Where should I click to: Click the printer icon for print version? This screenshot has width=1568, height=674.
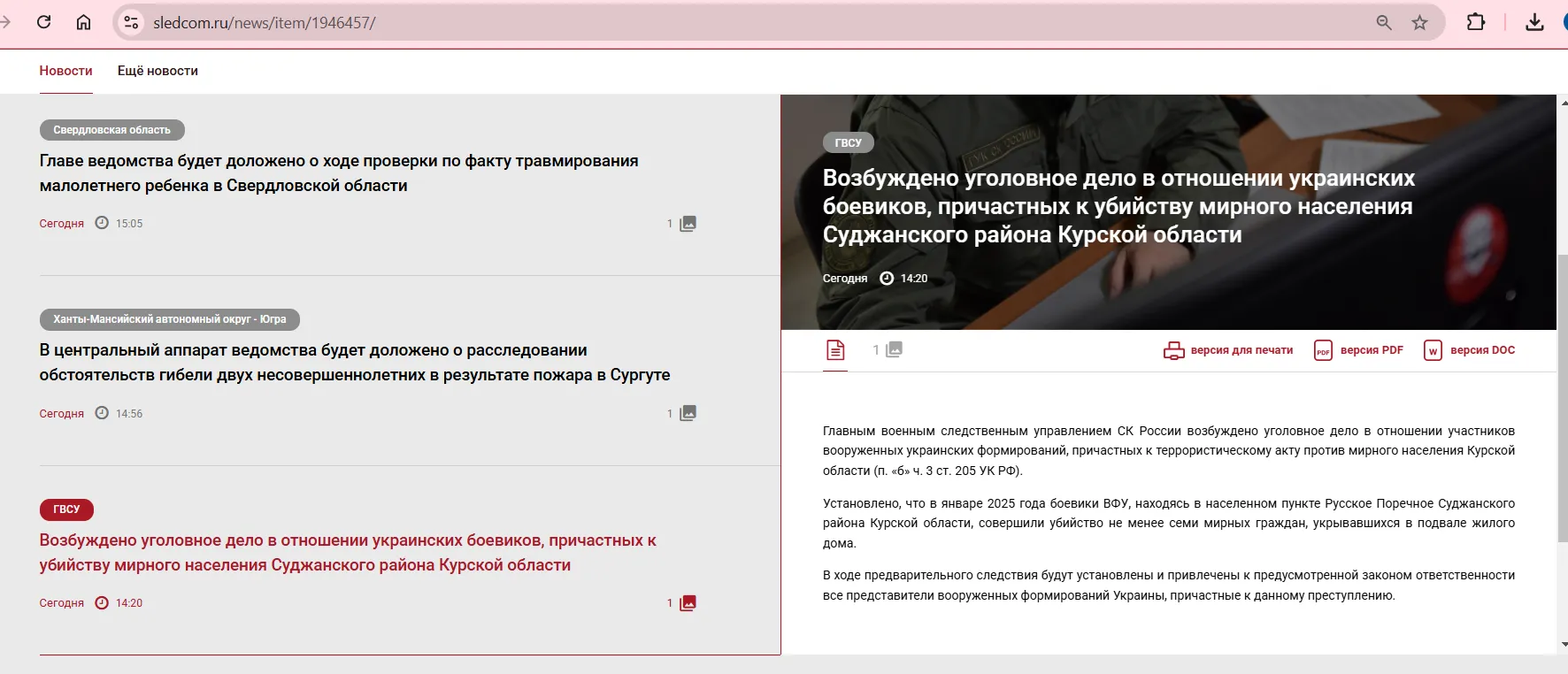1174,351
